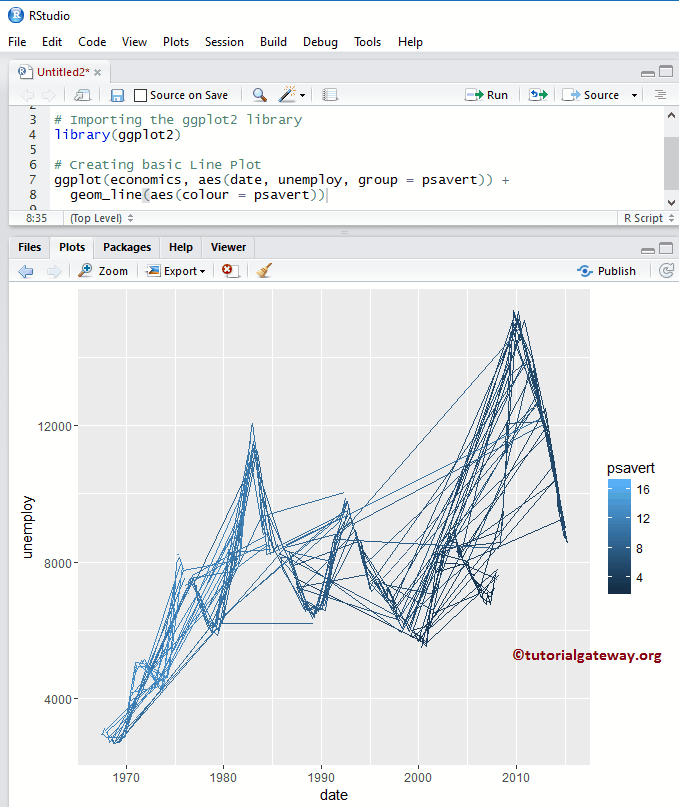The height and width of the screenshot is (807, 679).
Task: Maximize the source editor pane
Action: pos(666,72)
